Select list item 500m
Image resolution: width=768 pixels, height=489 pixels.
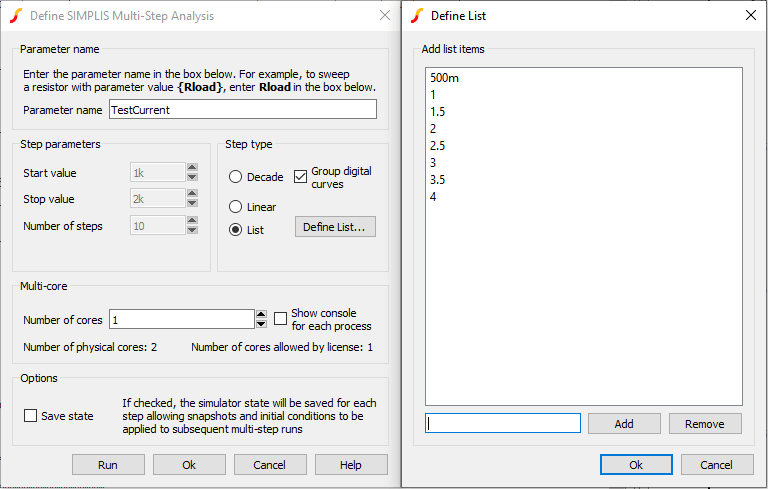click(444, 78)
